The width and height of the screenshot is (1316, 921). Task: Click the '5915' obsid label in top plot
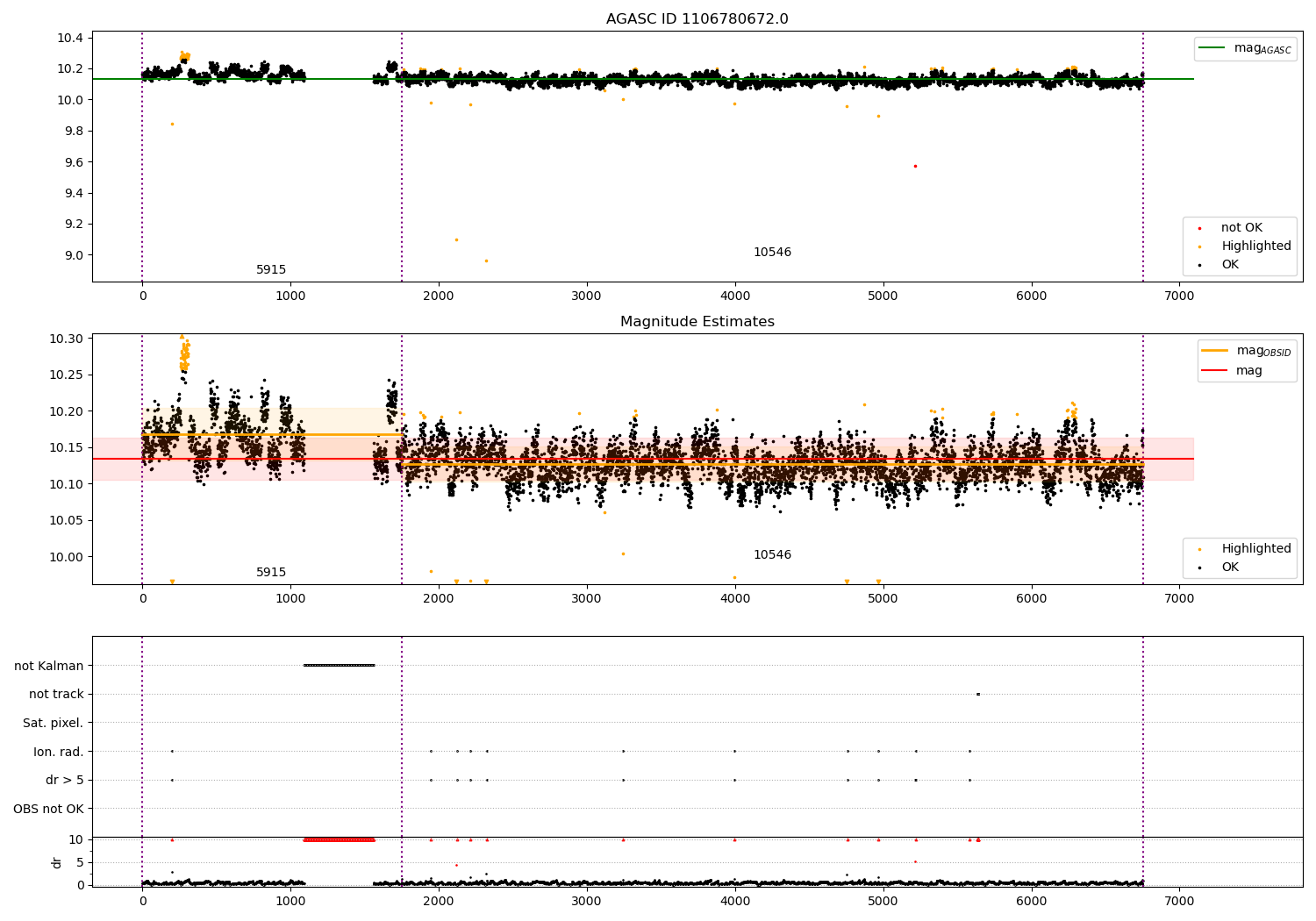pyautogui.click(x=271, y=270)
